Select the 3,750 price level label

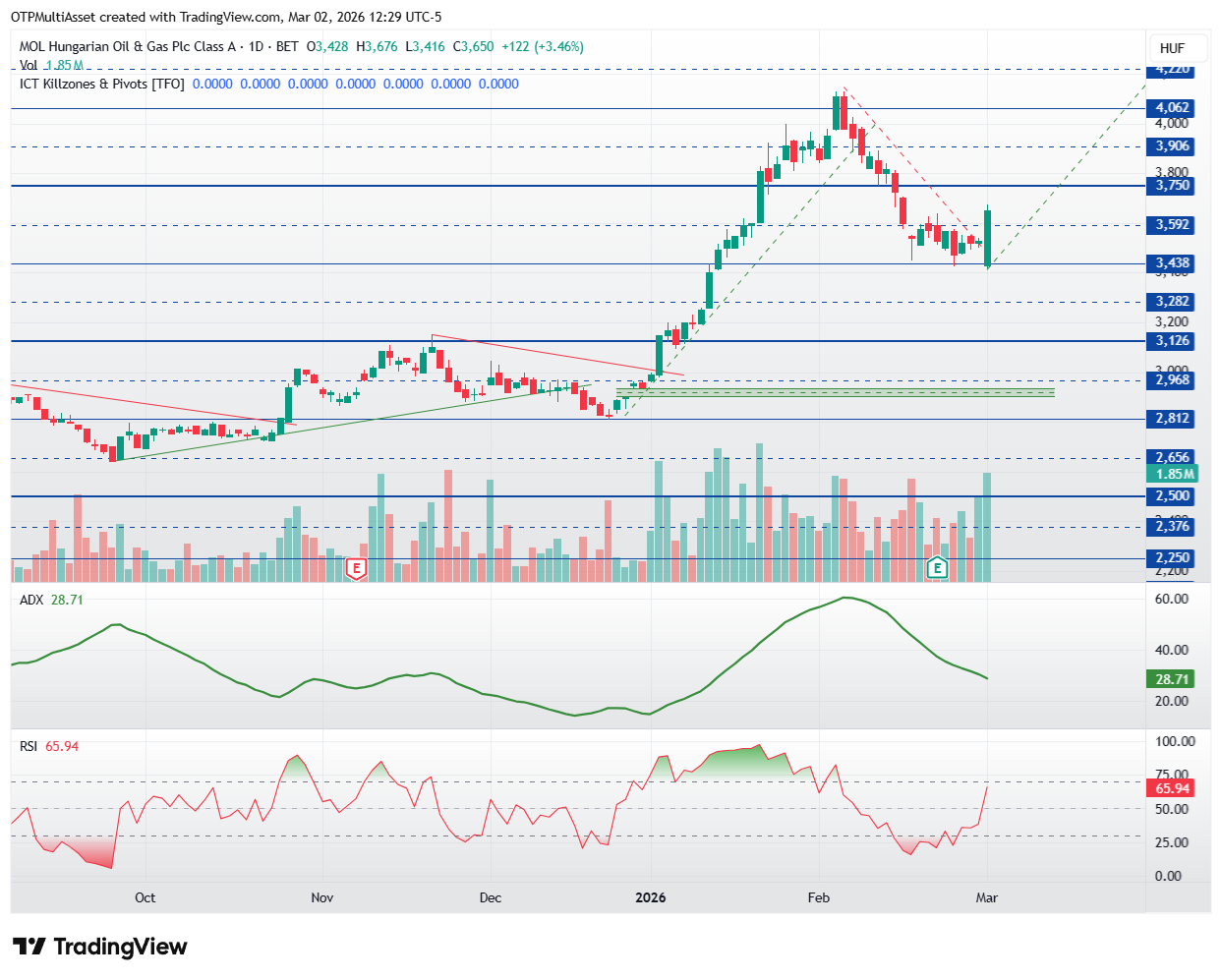[1172, 185]
